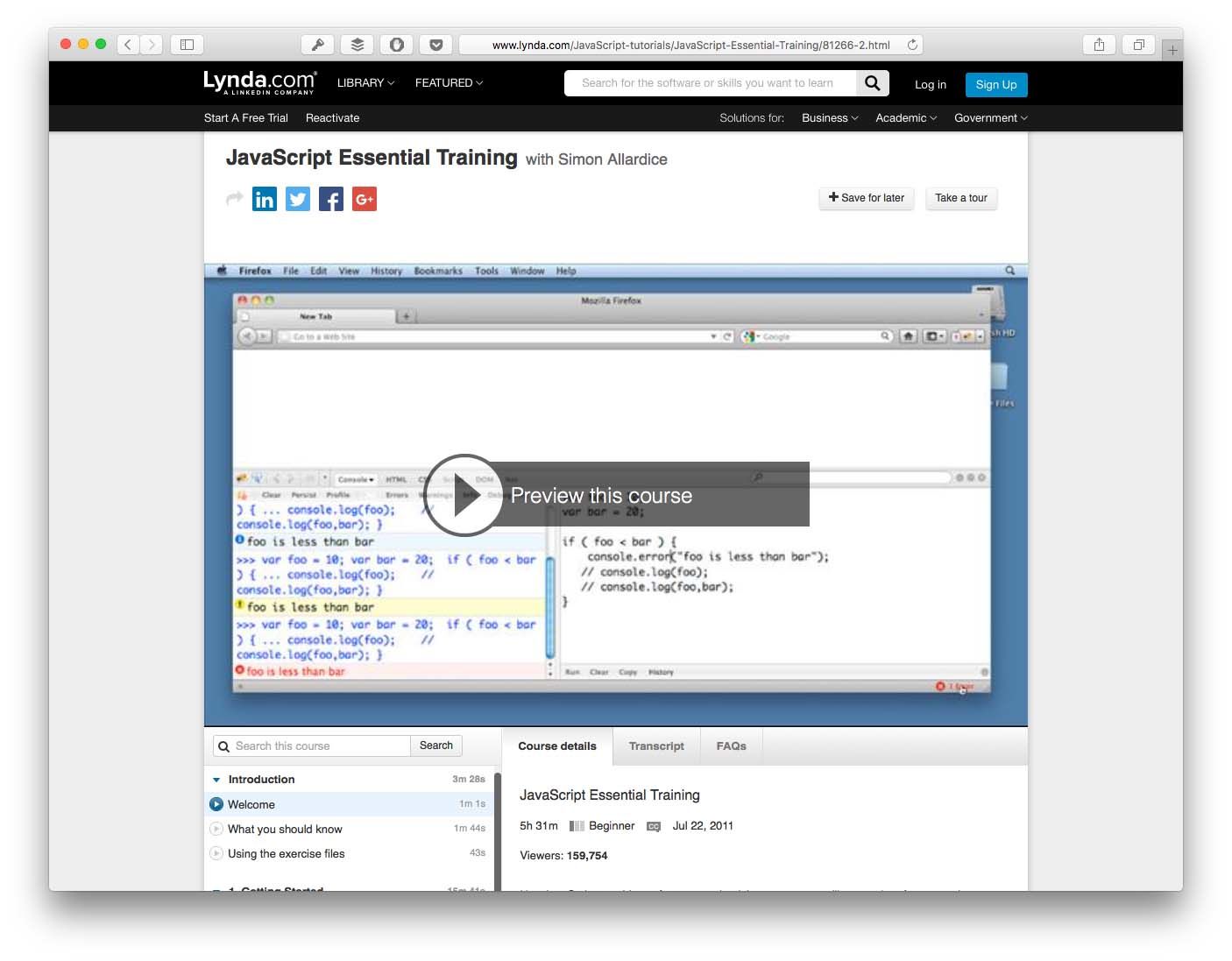The image size is (1232, 961).
Task: Collapse the Introduction section
Action: pos(216,780)
